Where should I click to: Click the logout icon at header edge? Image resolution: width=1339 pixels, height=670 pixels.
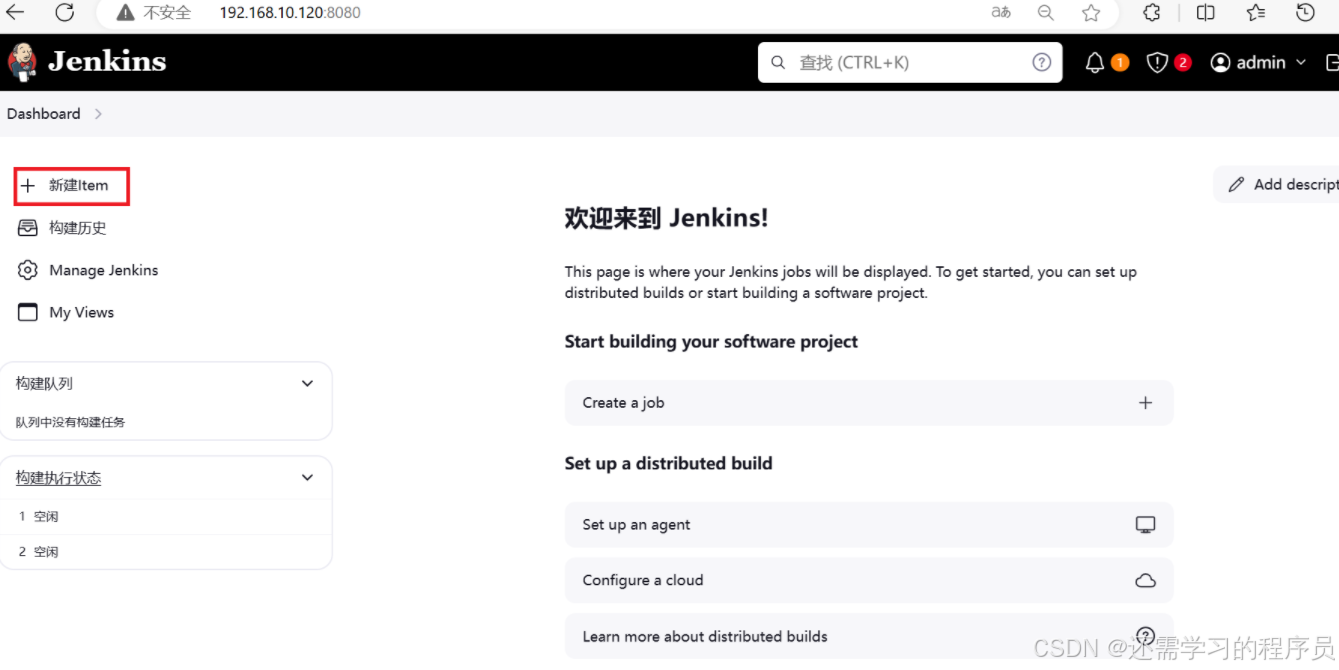(1331, 63)
